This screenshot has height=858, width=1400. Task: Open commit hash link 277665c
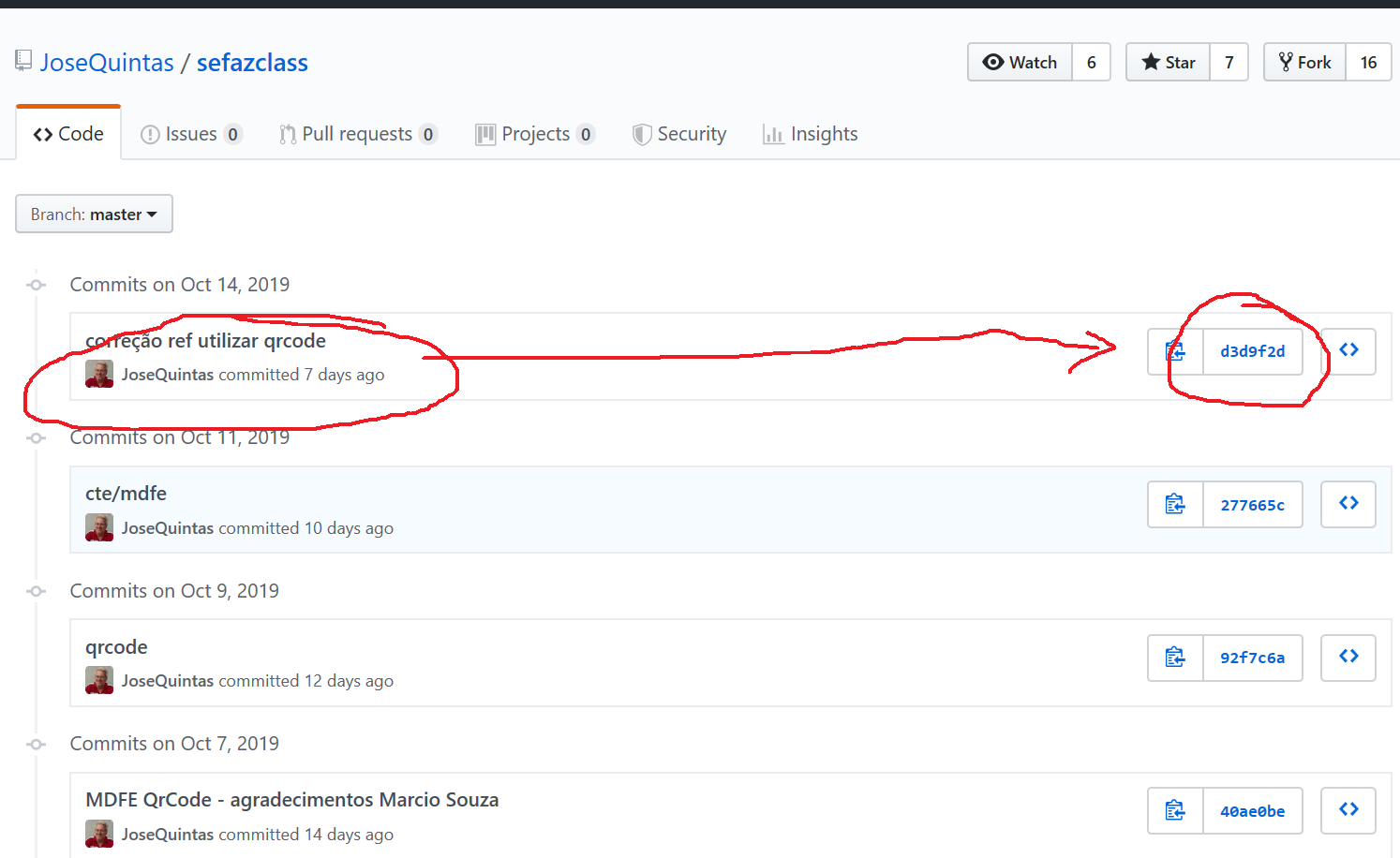coord(1252,505)
